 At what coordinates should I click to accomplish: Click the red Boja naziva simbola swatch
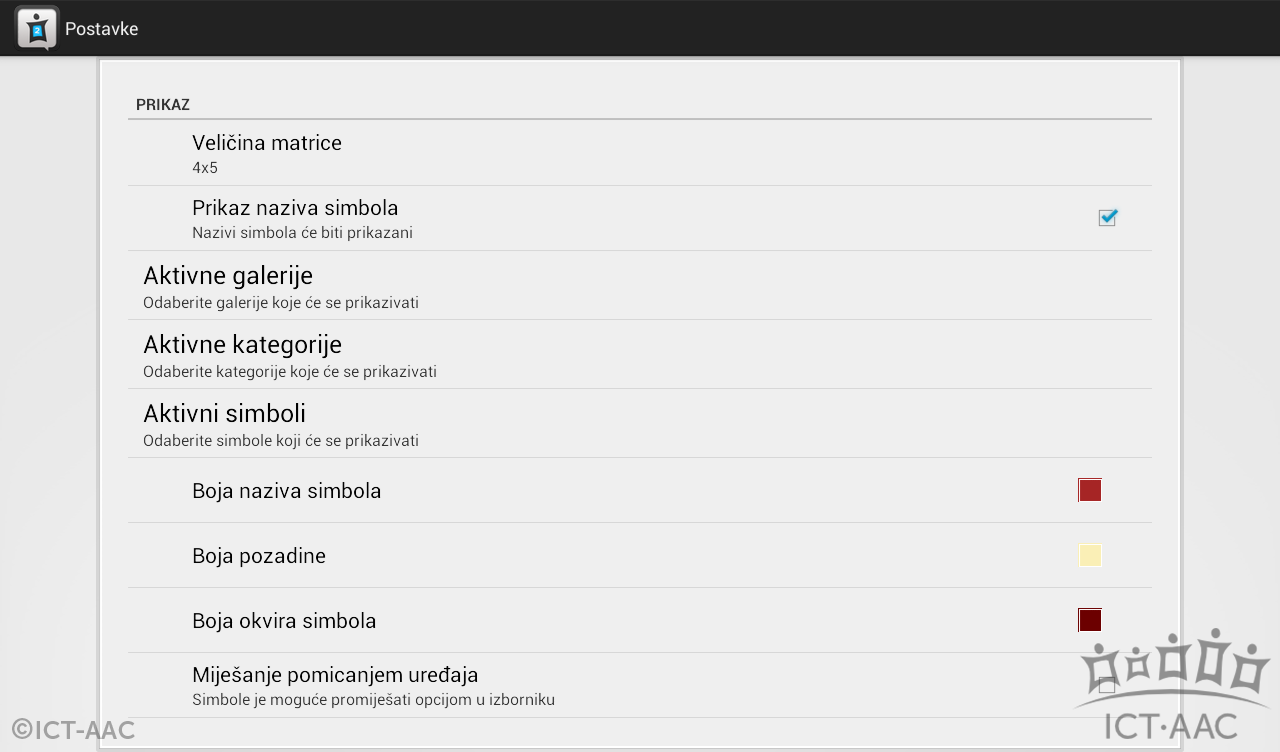click(1090, 490)
